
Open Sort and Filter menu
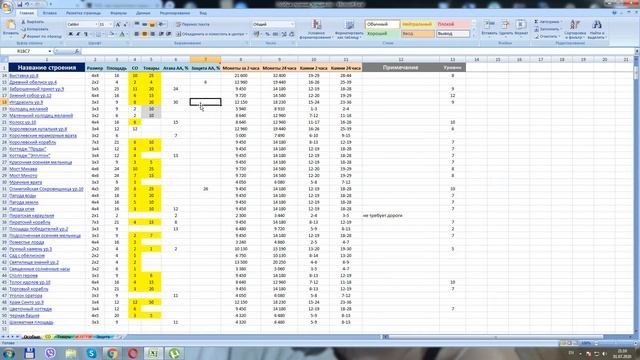coord(575,29)
